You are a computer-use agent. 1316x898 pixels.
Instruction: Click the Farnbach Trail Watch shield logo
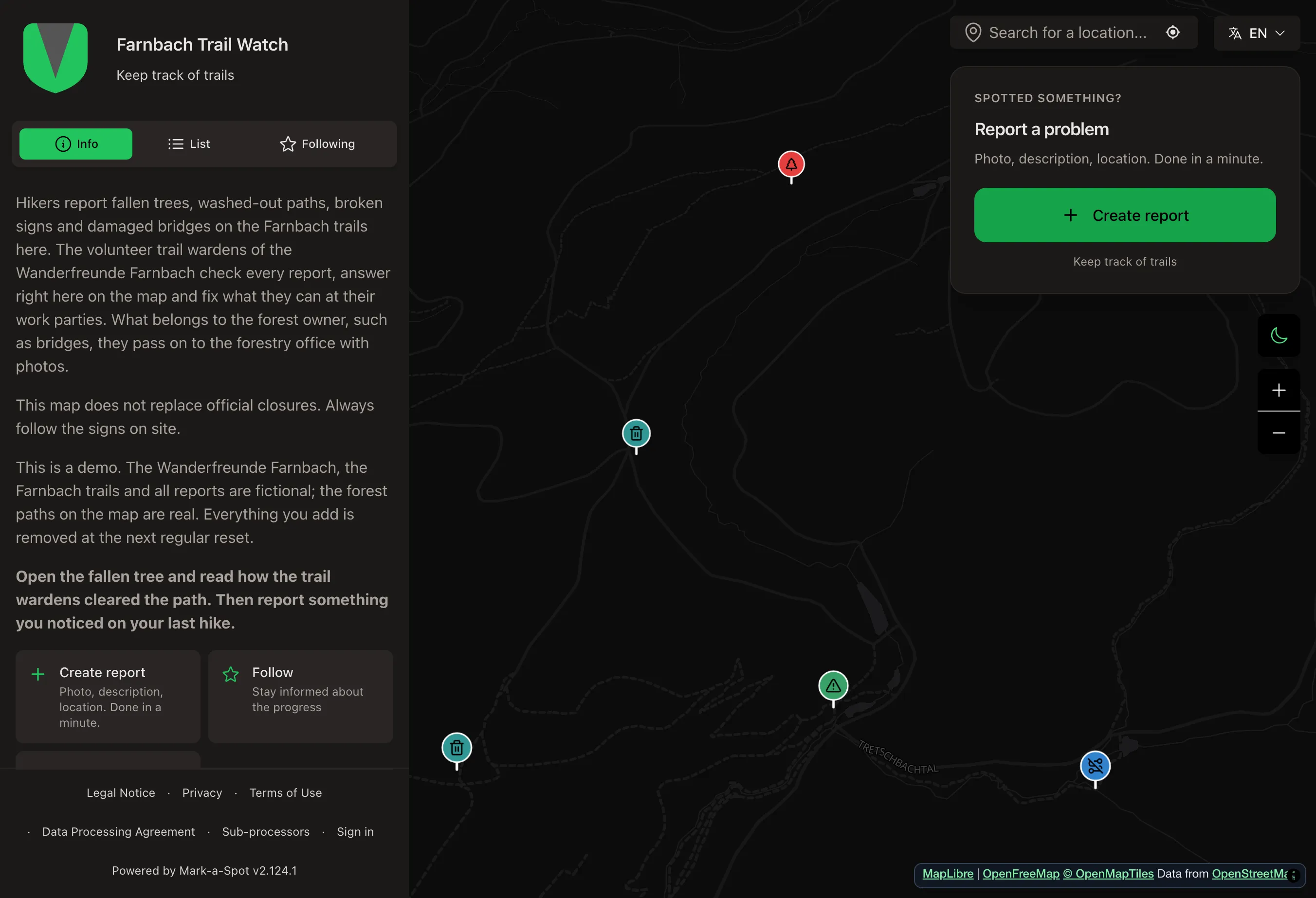coord(55,58)
